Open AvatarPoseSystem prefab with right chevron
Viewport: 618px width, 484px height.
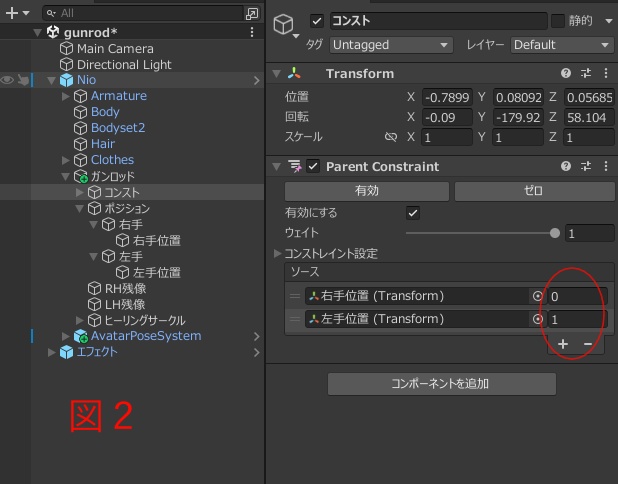coord(257,336)
